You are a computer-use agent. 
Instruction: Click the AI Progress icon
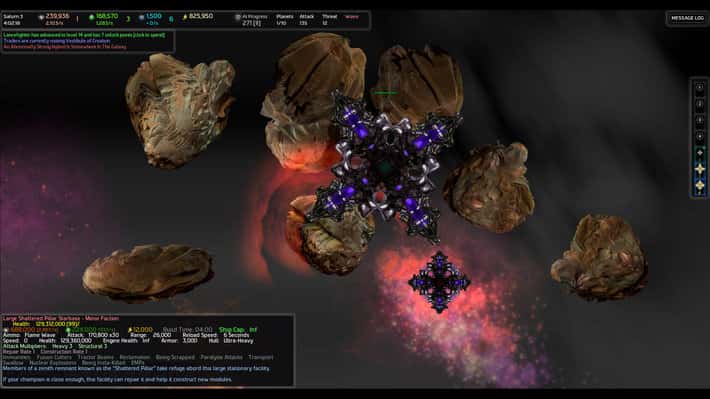[237, 17]
